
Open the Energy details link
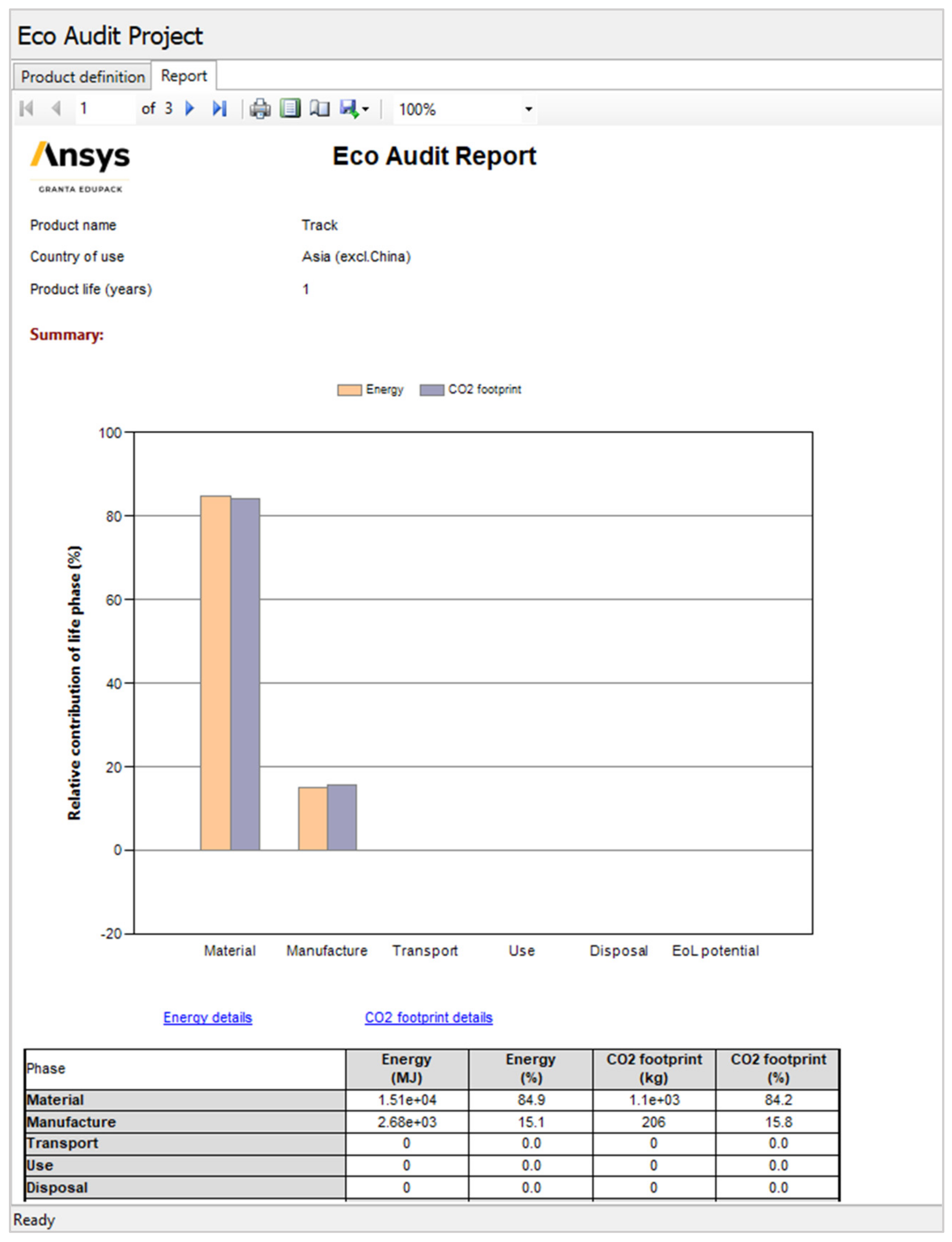[x=207, y=1017]
